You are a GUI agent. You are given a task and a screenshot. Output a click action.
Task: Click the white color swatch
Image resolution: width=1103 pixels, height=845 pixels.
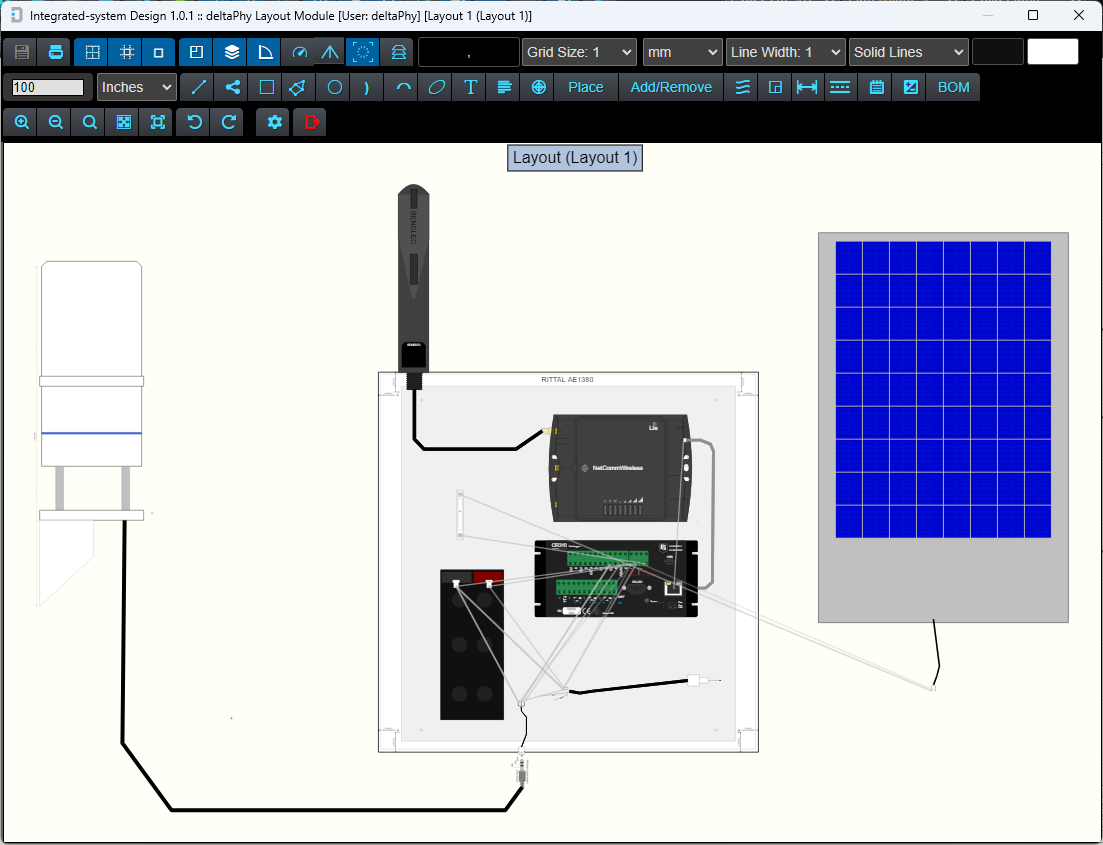(1052, 51)
